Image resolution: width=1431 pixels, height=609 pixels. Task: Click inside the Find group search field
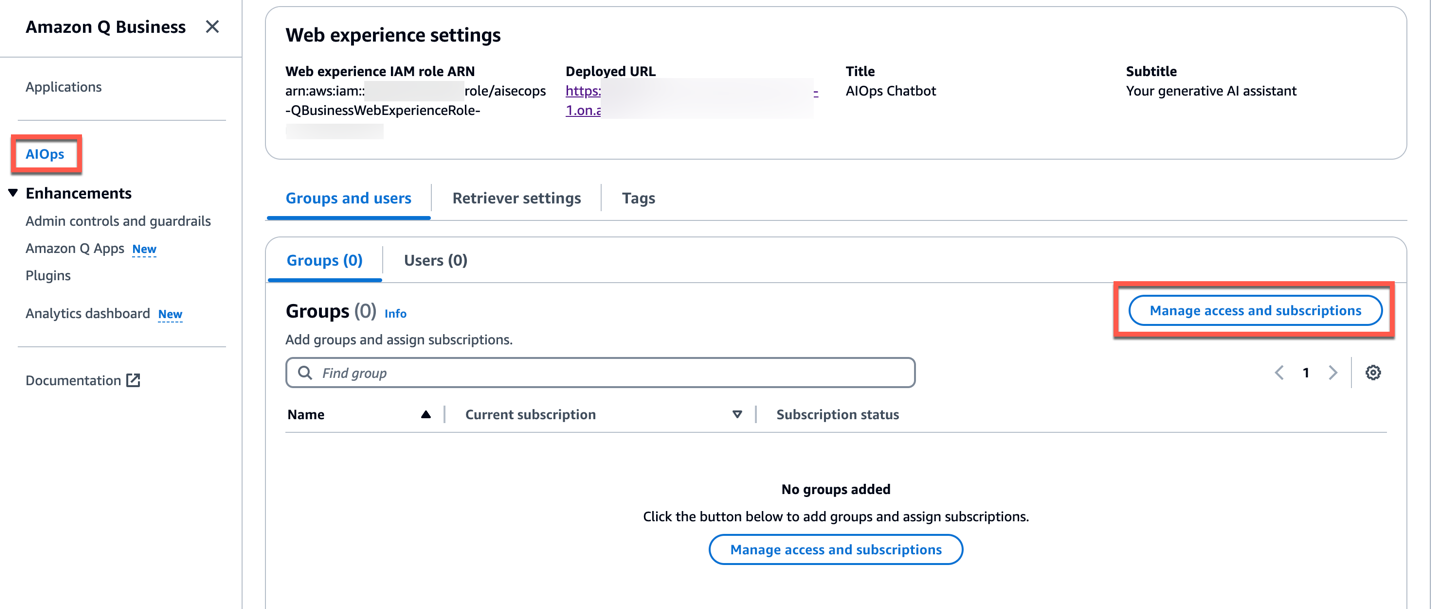pyautogui.click(x=600, y=372)
